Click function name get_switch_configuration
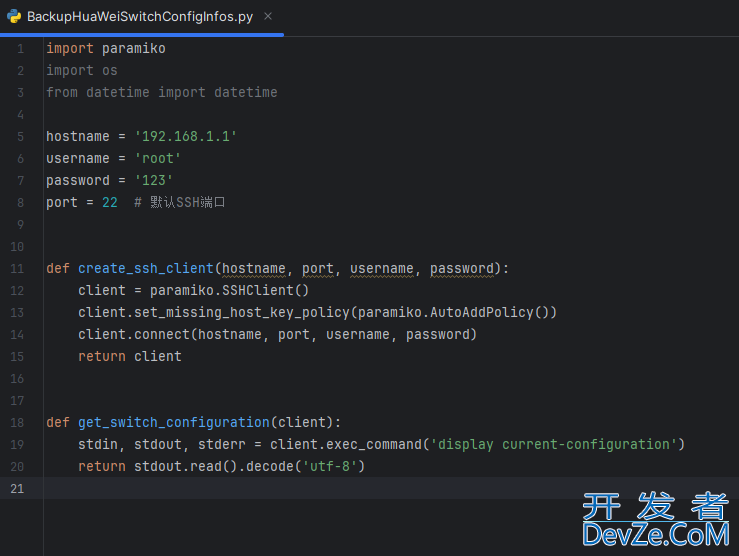 [174, 423]
